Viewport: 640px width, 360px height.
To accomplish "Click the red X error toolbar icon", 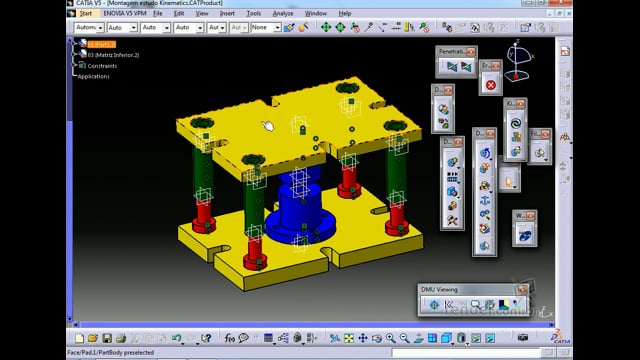I will click(491, 84).
